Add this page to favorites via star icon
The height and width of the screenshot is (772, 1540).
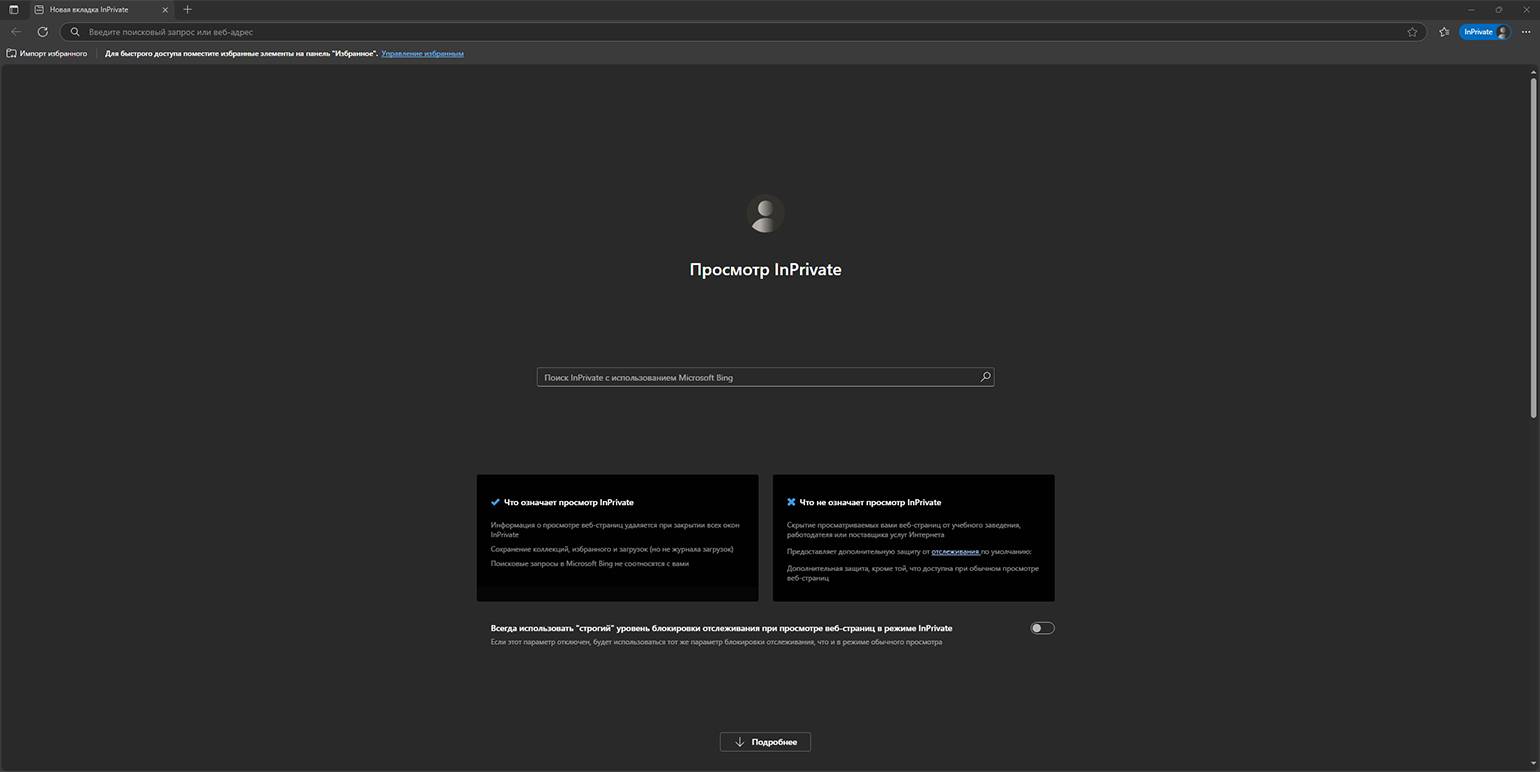point(1412,32)
